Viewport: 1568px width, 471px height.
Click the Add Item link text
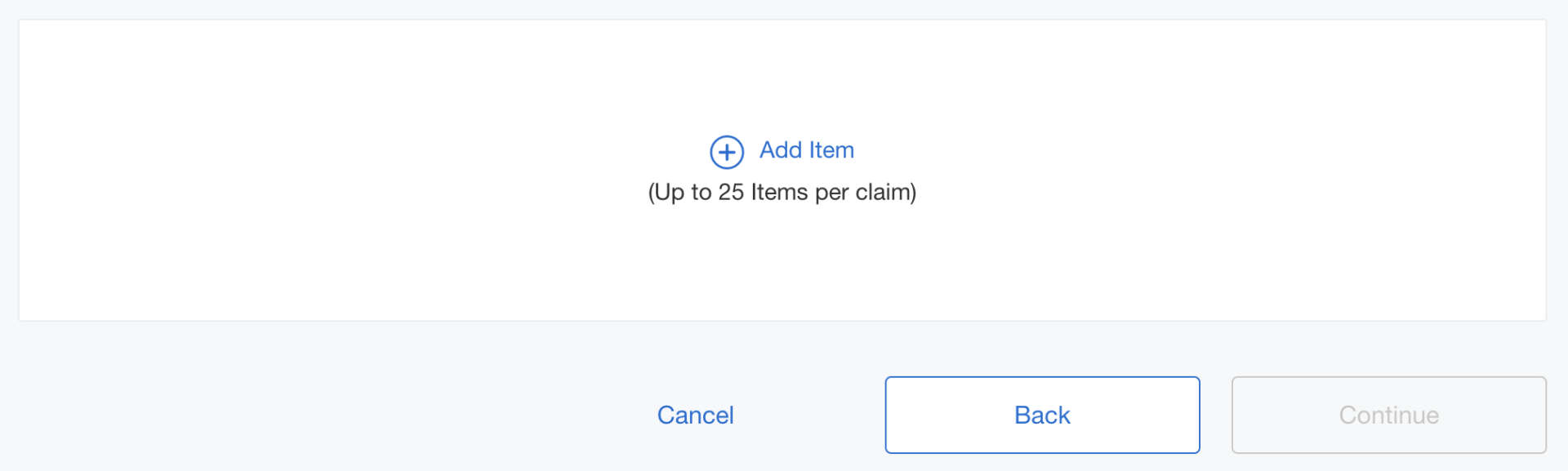click(806, 150)
